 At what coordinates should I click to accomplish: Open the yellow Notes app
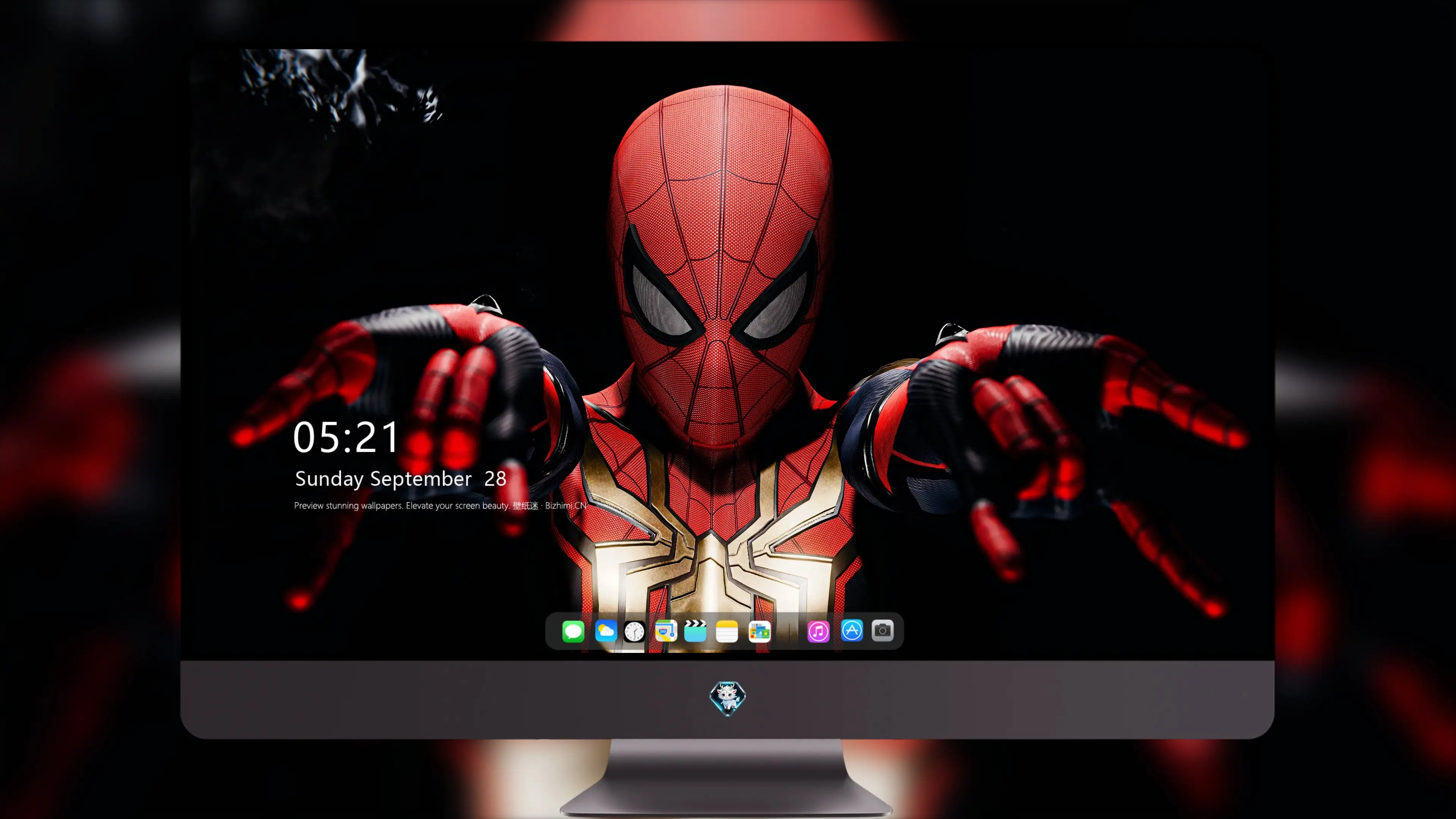click(x=727, y=631)
